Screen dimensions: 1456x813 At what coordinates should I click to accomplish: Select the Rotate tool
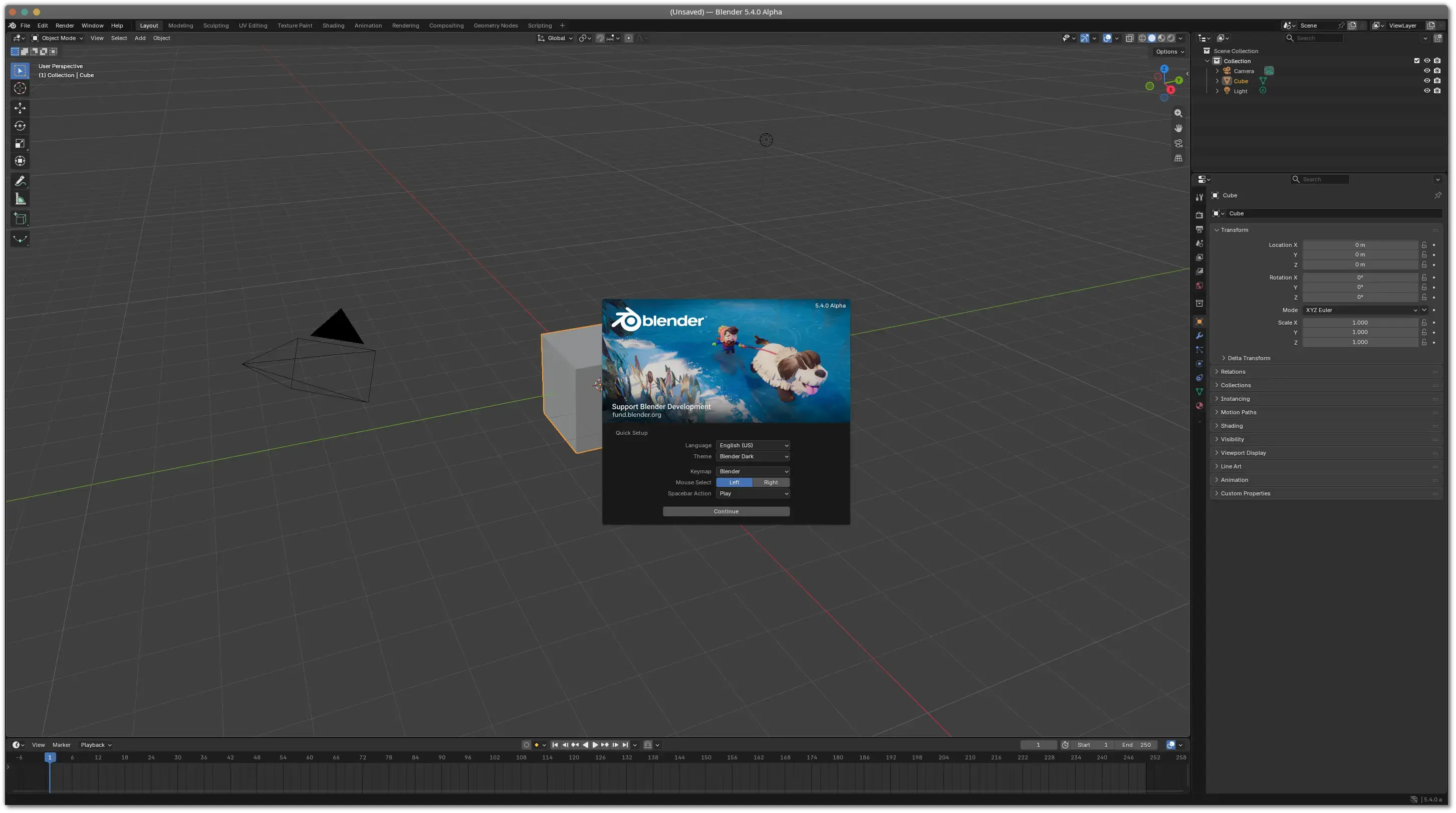pos(21,126)
